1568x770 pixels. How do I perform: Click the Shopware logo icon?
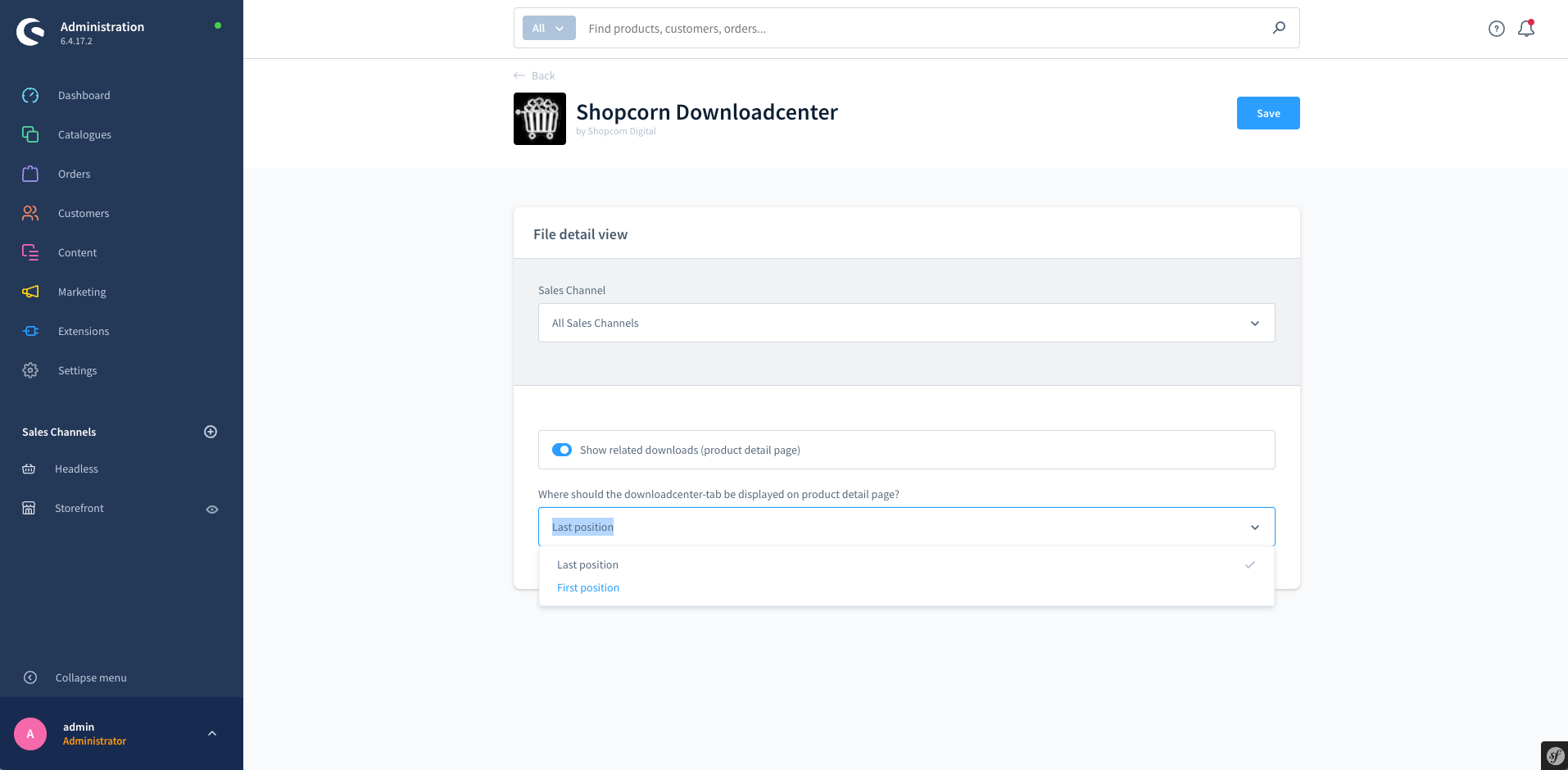pyautogui.click(x=31, y=32)
